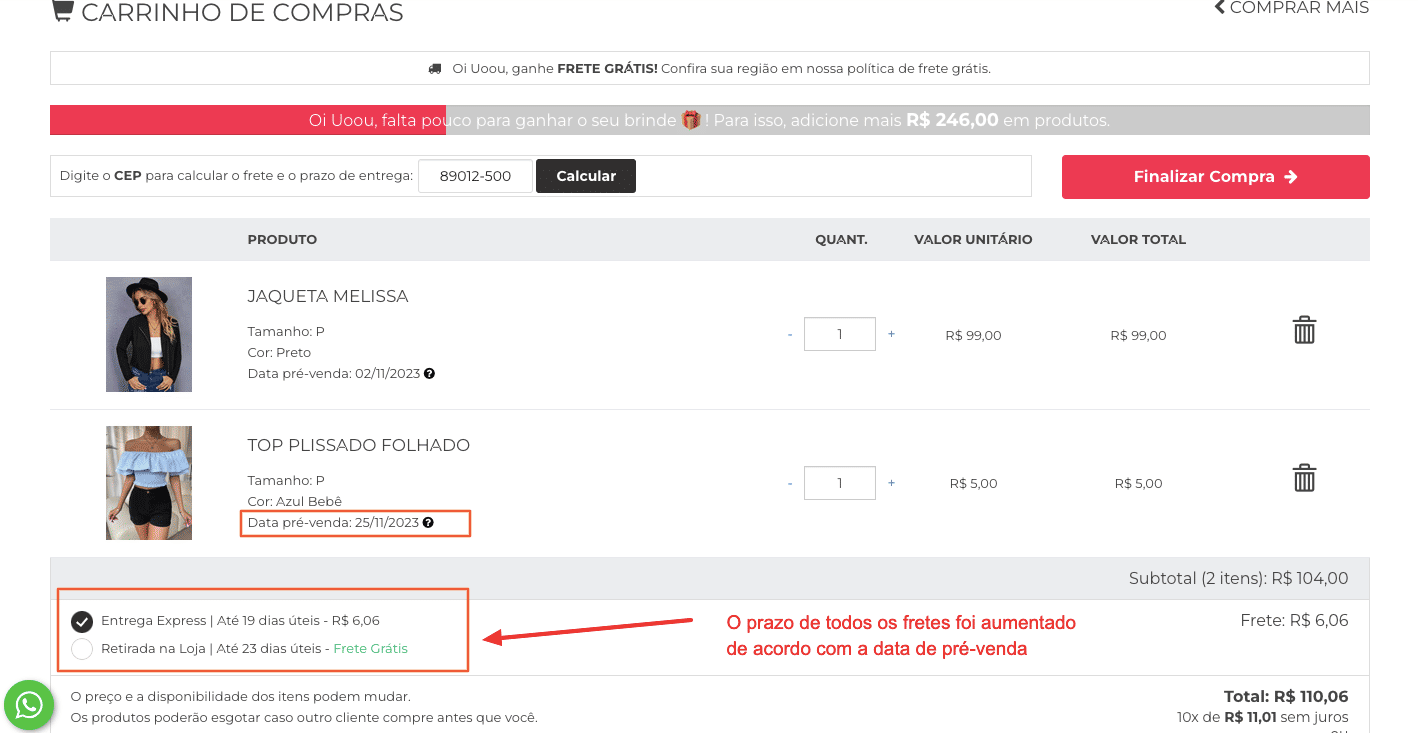Click the VALOR UNITÁRIO column header

[x=973, y=240]
